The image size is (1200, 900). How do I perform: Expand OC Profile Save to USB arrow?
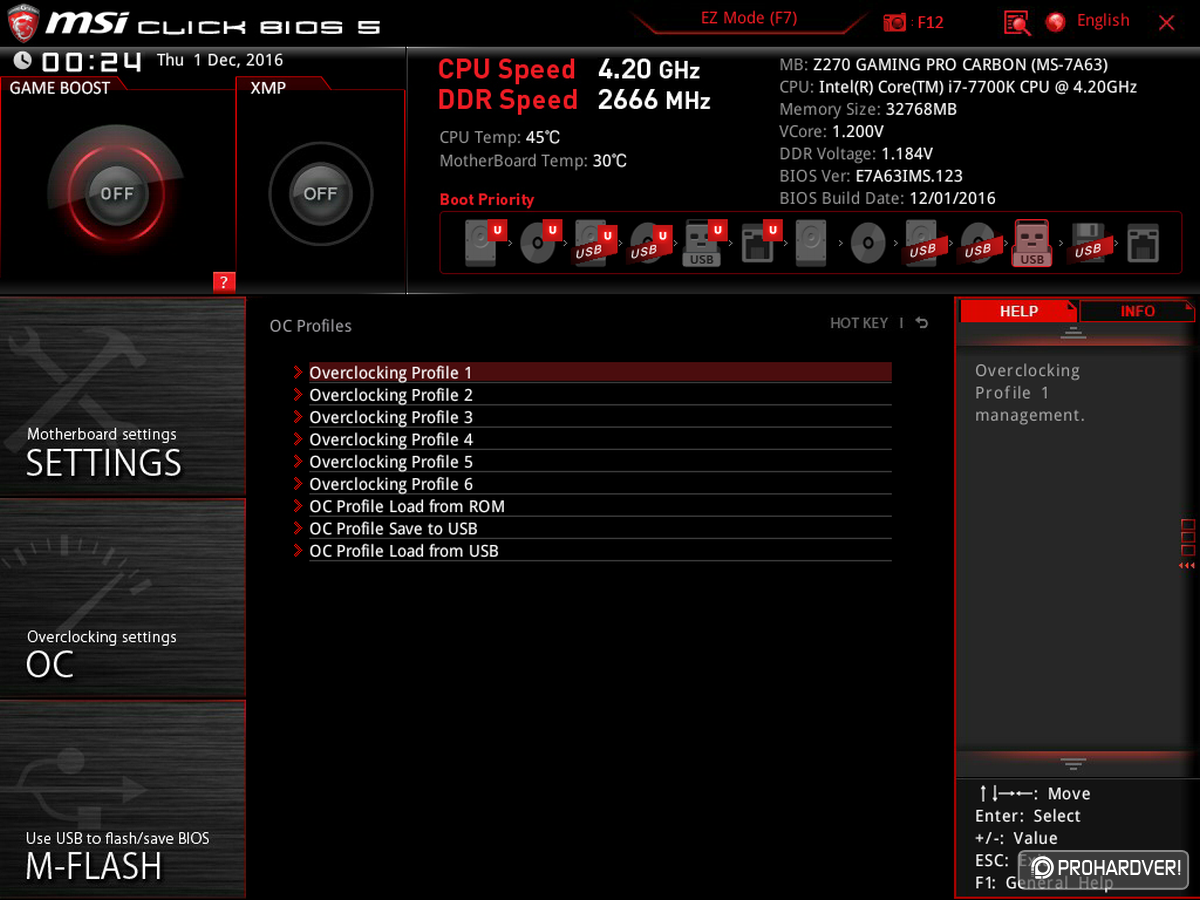(298, 528)
